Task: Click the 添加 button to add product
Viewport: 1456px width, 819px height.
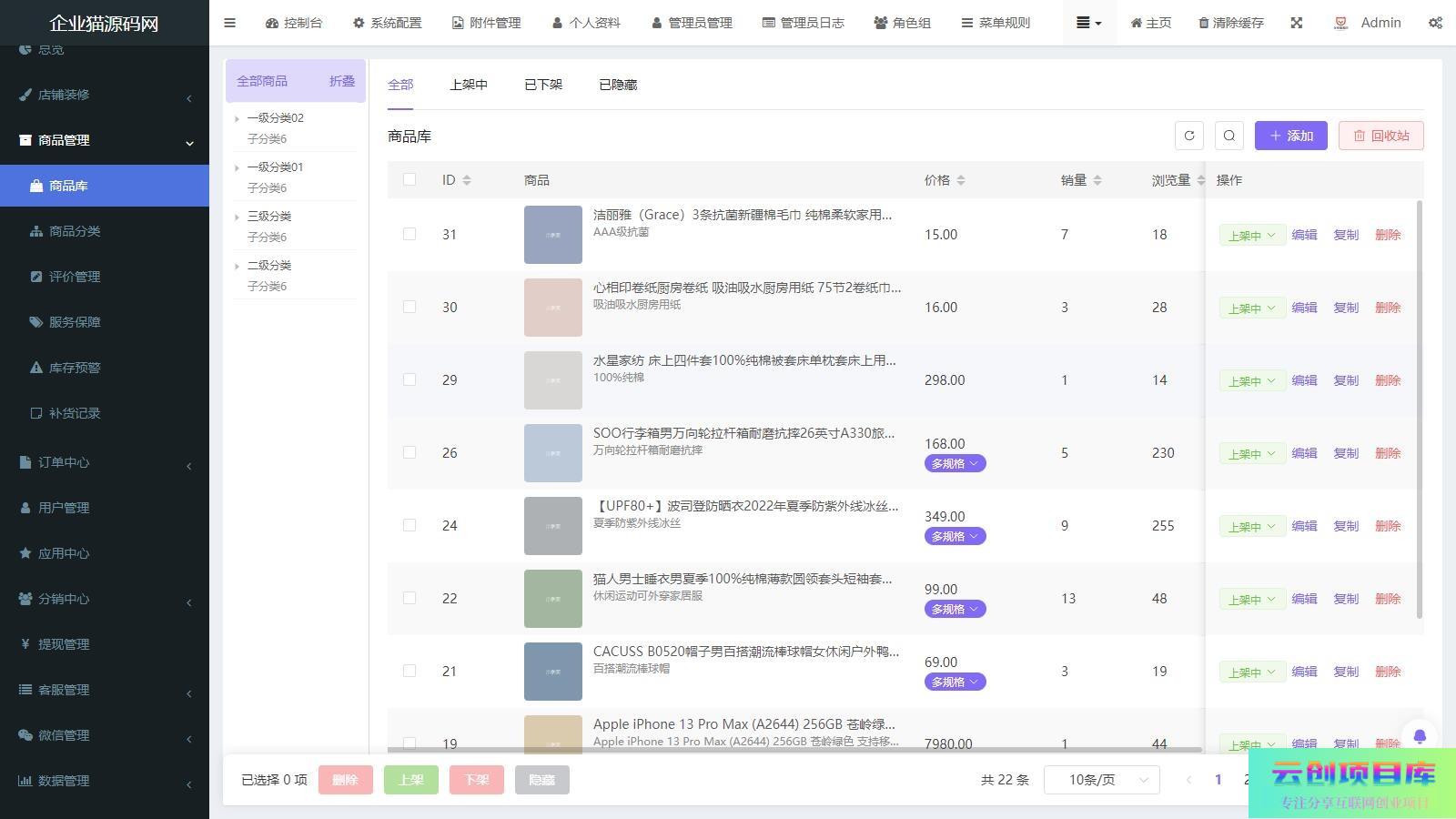Action: tap(1290, 136)
